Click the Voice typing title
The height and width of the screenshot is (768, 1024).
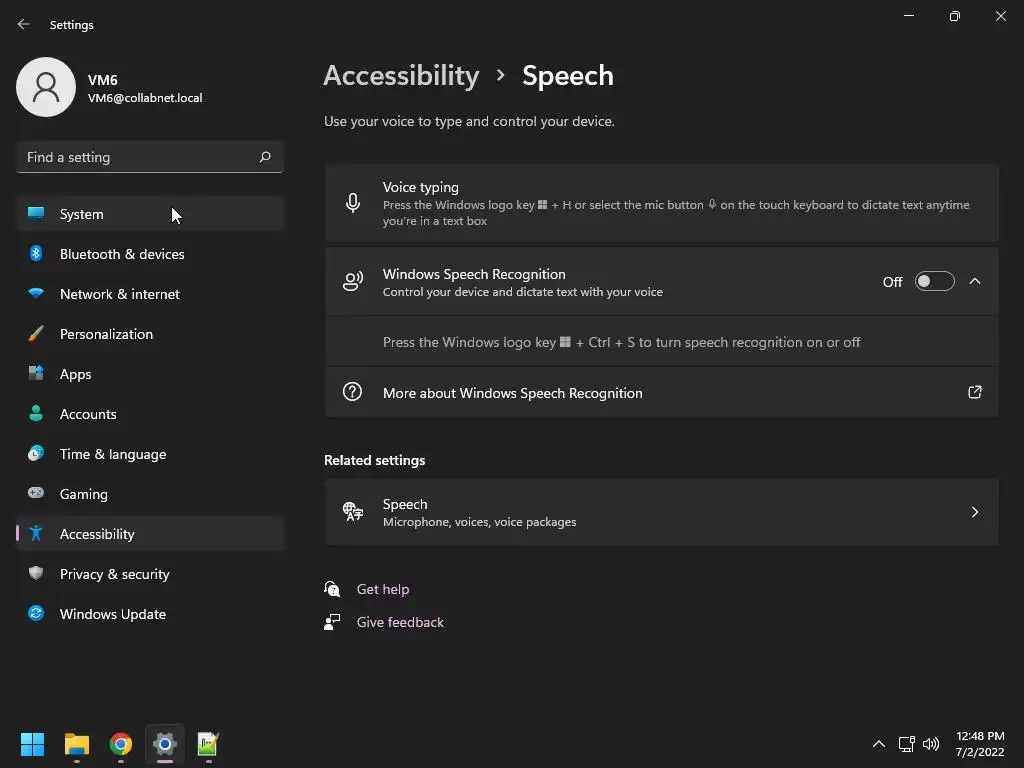pos(421,187)
